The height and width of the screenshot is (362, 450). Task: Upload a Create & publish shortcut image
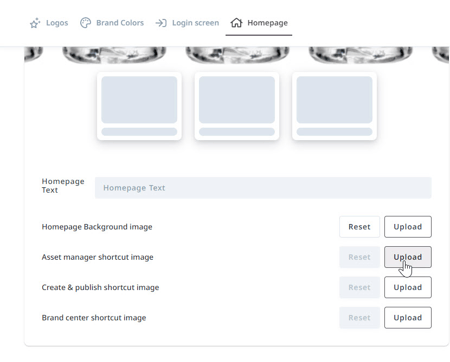[x=408, y=287]
